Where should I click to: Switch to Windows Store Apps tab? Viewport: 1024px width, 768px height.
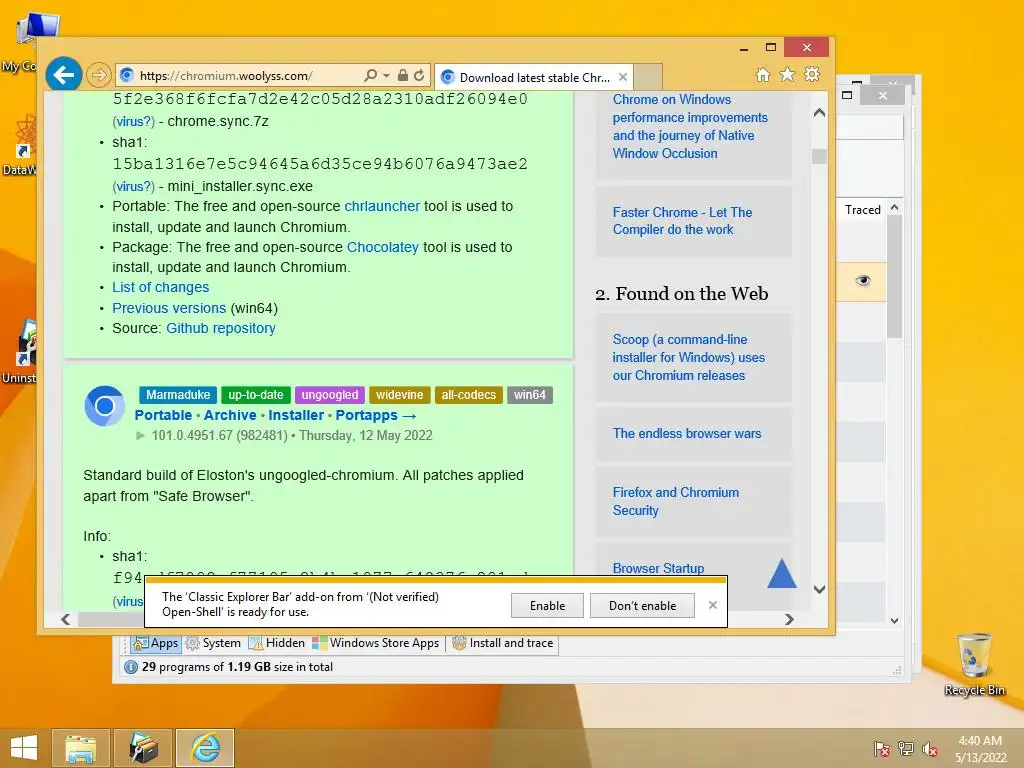point(376,643)
